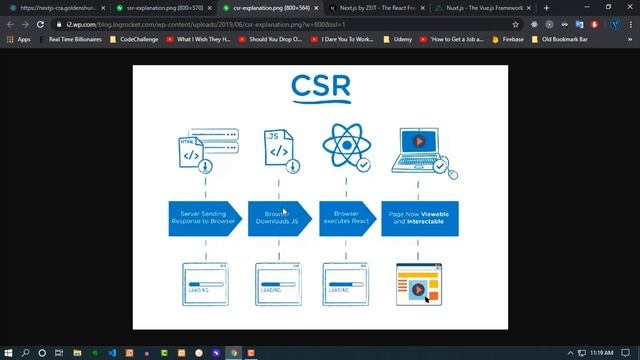Close the Nuxt.js tab
The height and width of the screenshot is (360, 640).
[x=529, y=8]
